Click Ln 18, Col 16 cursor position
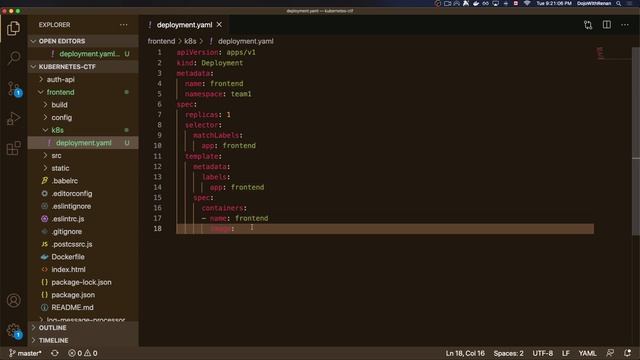 click(x=465, y=353)
